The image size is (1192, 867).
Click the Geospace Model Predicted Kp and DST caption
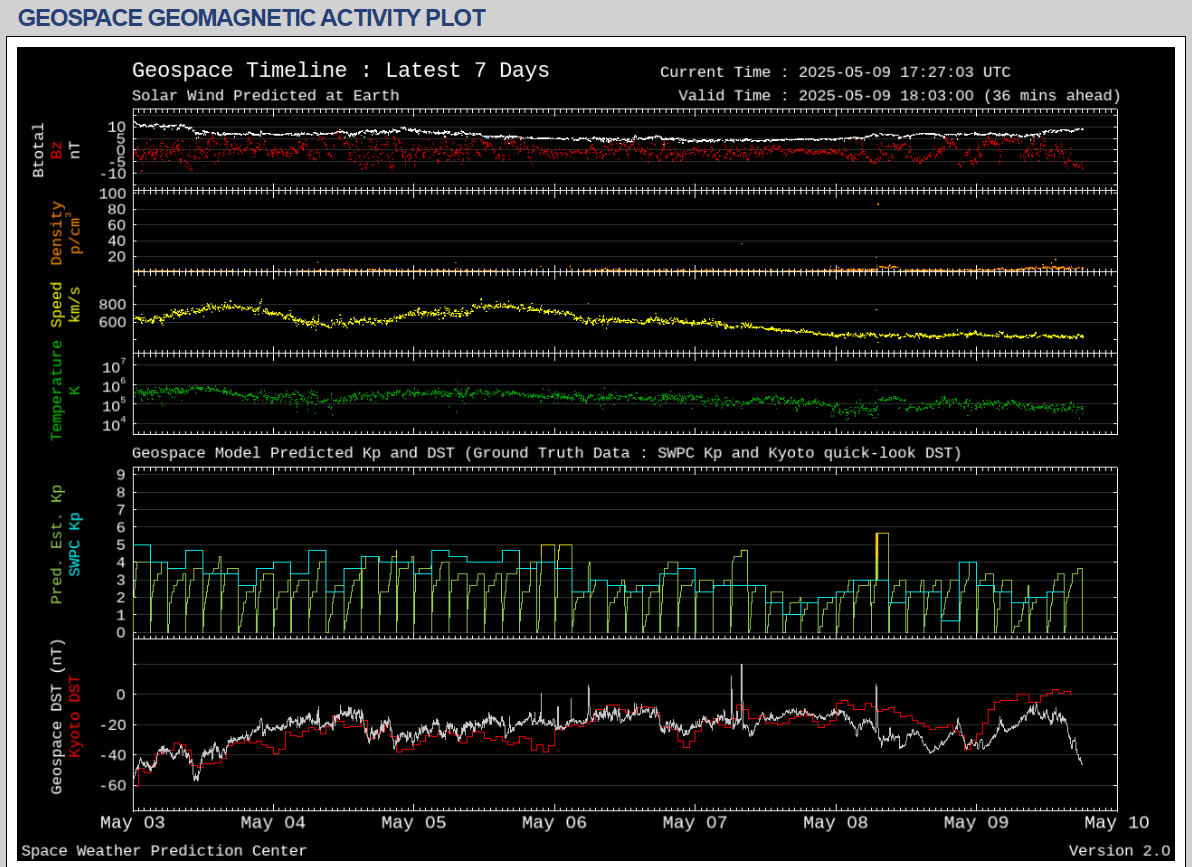(546, 453)
